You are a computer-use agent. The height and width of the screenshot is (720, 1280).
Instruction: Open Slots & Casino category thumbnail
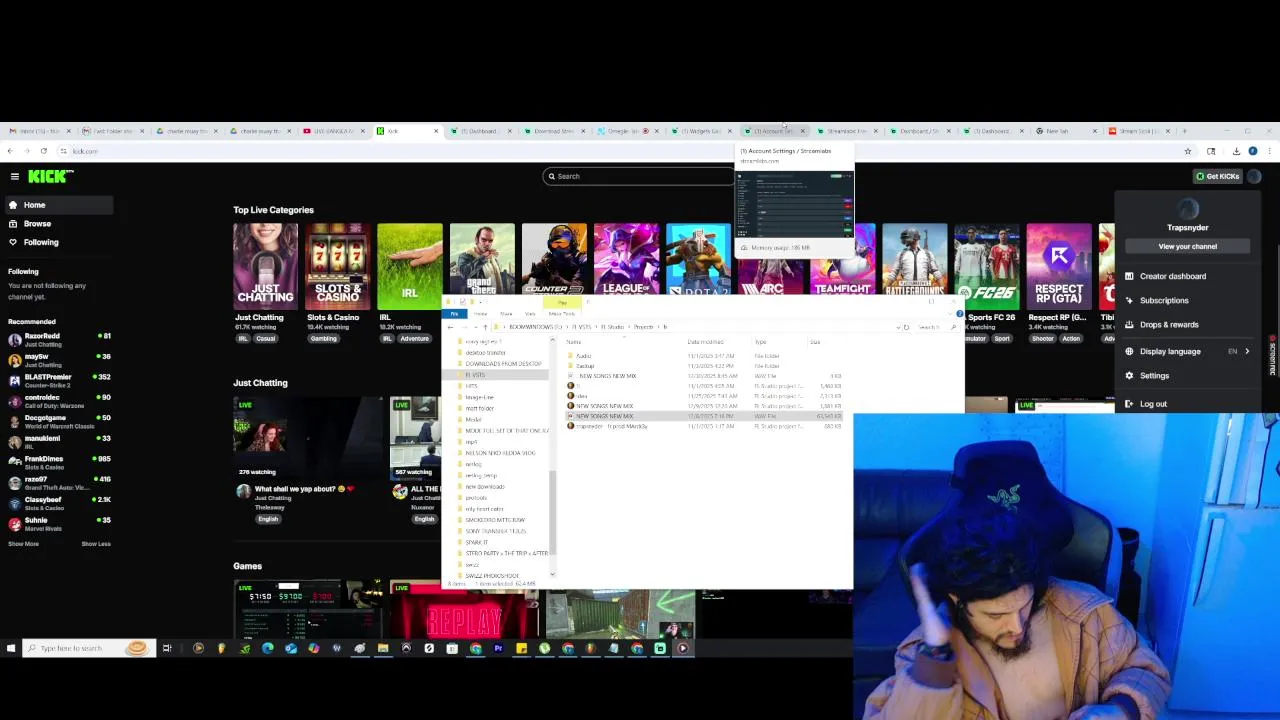[x=337, y=266]
